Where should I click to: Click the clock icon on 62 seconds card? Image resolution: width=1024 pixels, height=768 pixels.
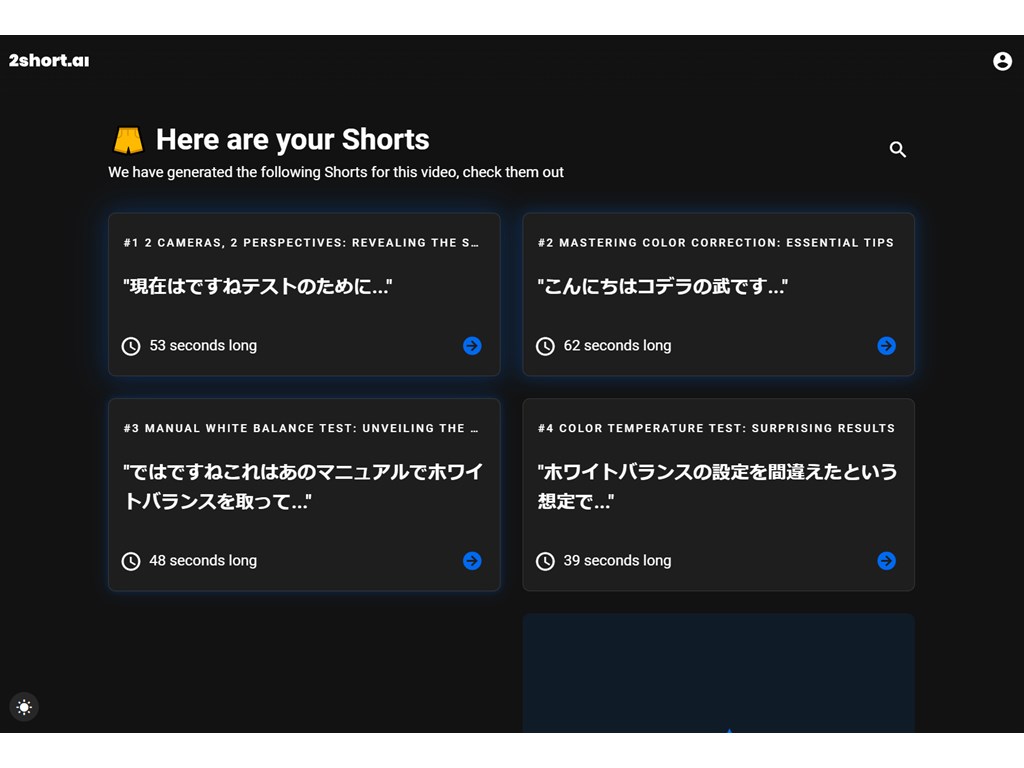(x=545, y=346)
